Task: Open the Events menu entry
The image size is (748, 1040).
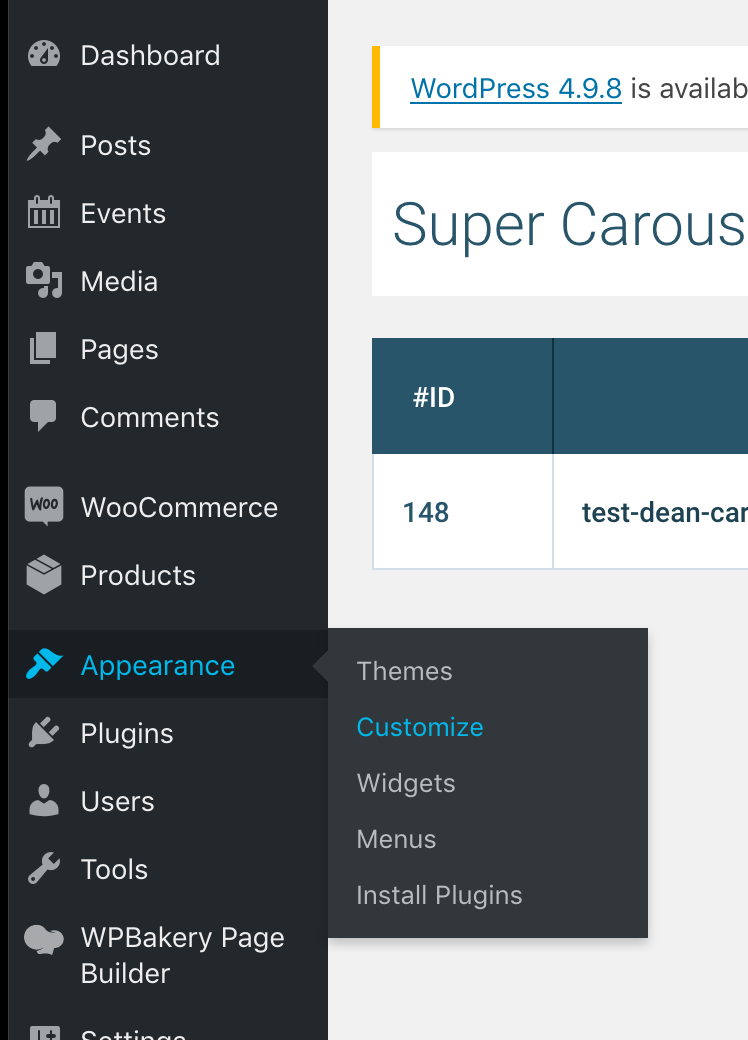Action: (x=123, y=213)
